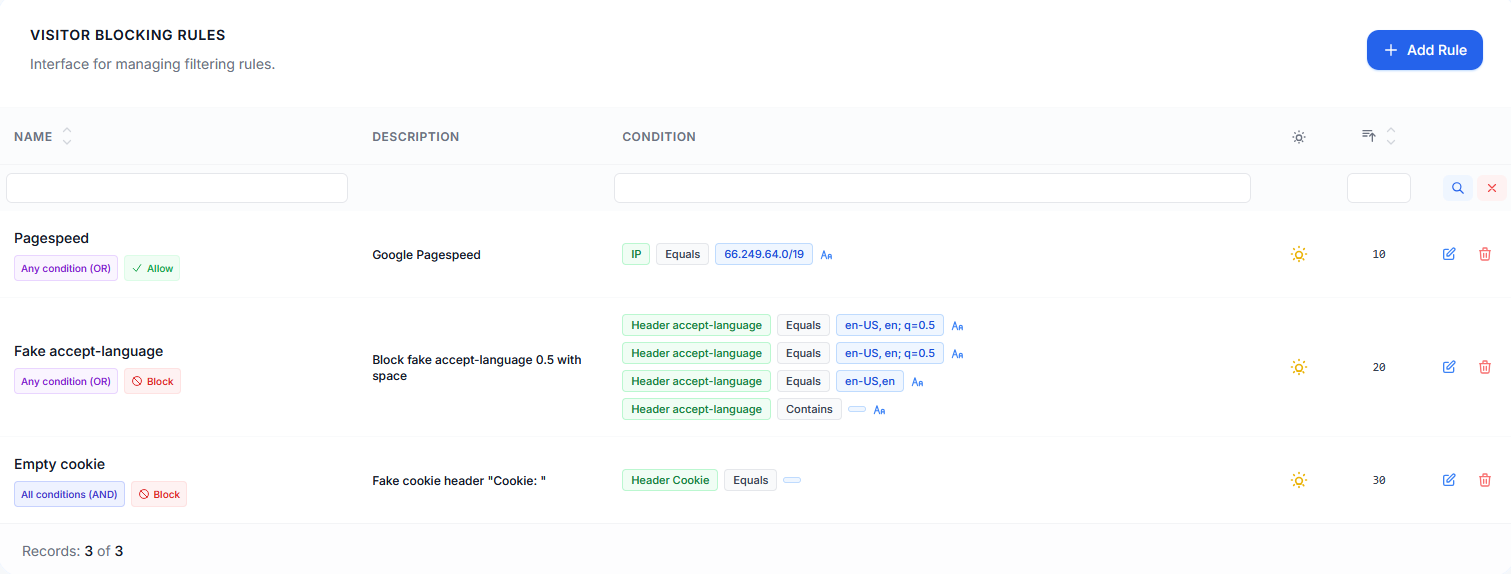
Task: Edit the Empty cookie rule
Action: pyautogui.click(x=1449, y=480)
